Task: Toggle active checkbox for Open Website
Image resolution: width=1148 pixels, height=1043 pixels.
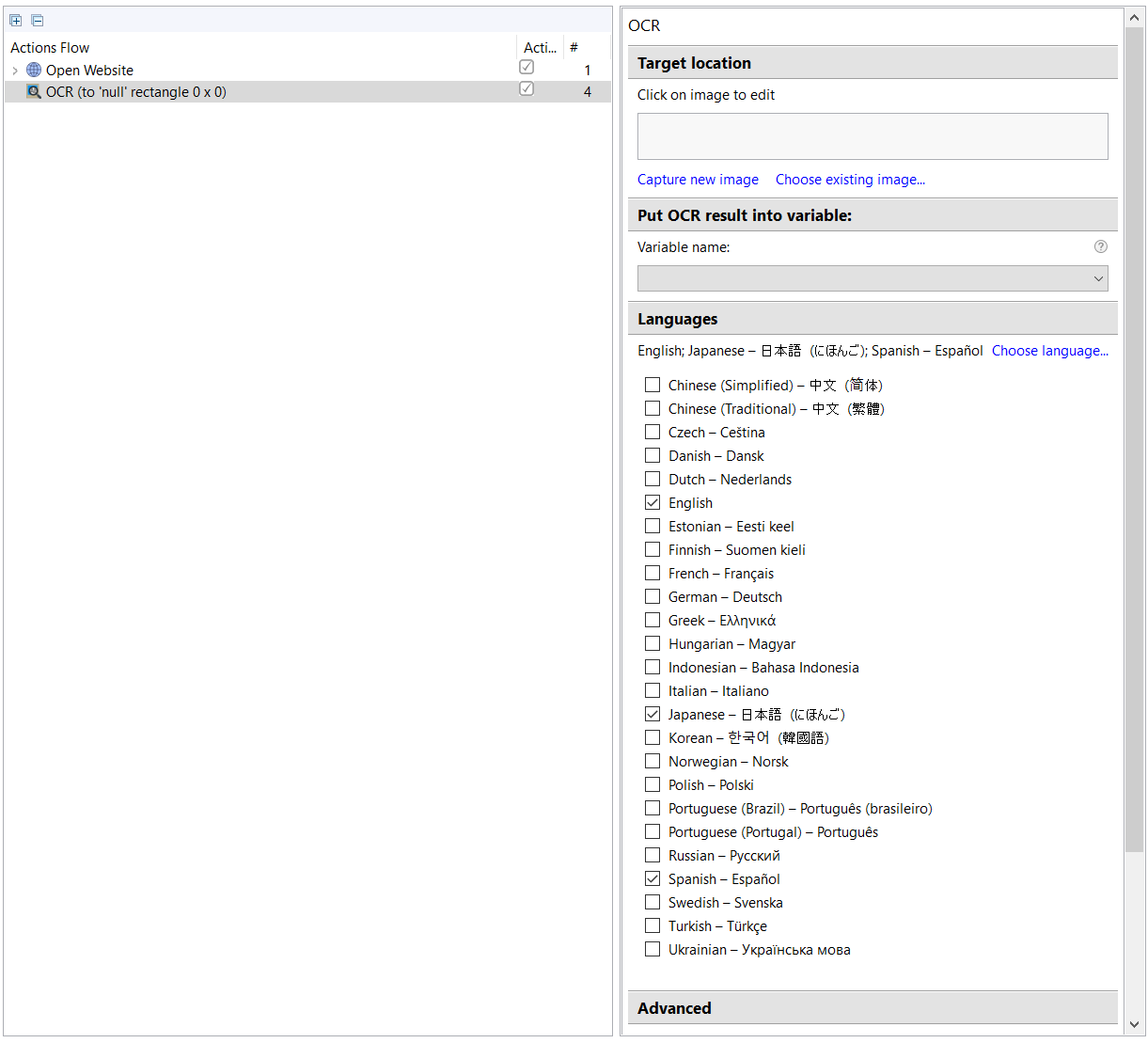Action: [x=527, y=67]
